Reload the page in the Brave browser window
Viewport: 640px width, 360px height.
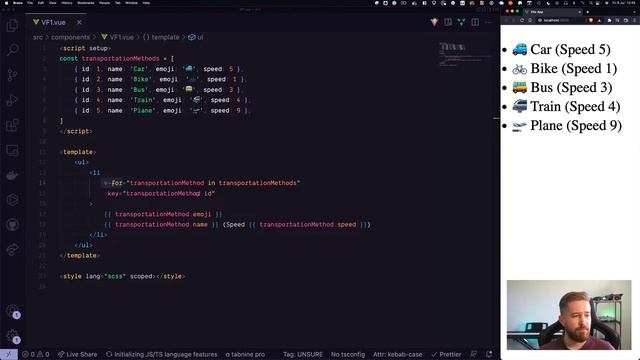[522, 20]
